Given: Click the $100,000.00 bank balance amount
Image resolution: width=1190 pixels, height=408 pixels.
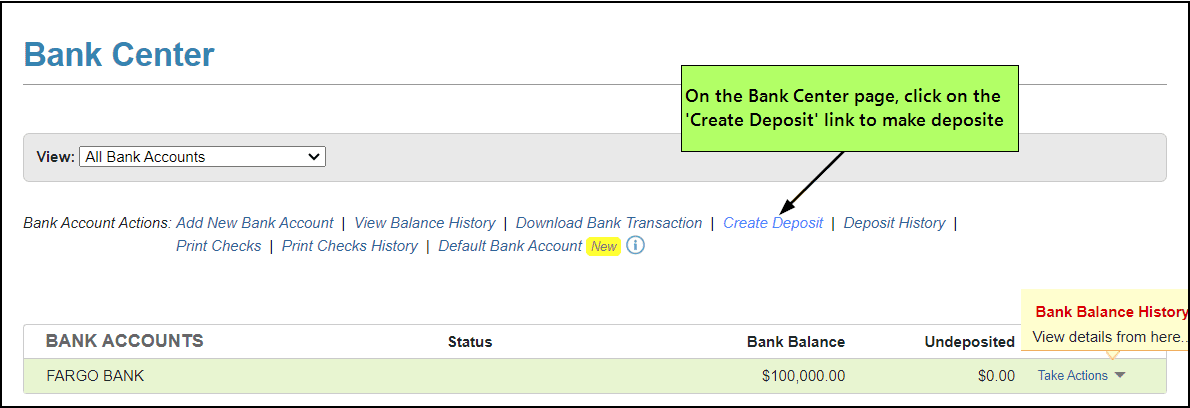Looking at the screenshot, I should point(803,376).
